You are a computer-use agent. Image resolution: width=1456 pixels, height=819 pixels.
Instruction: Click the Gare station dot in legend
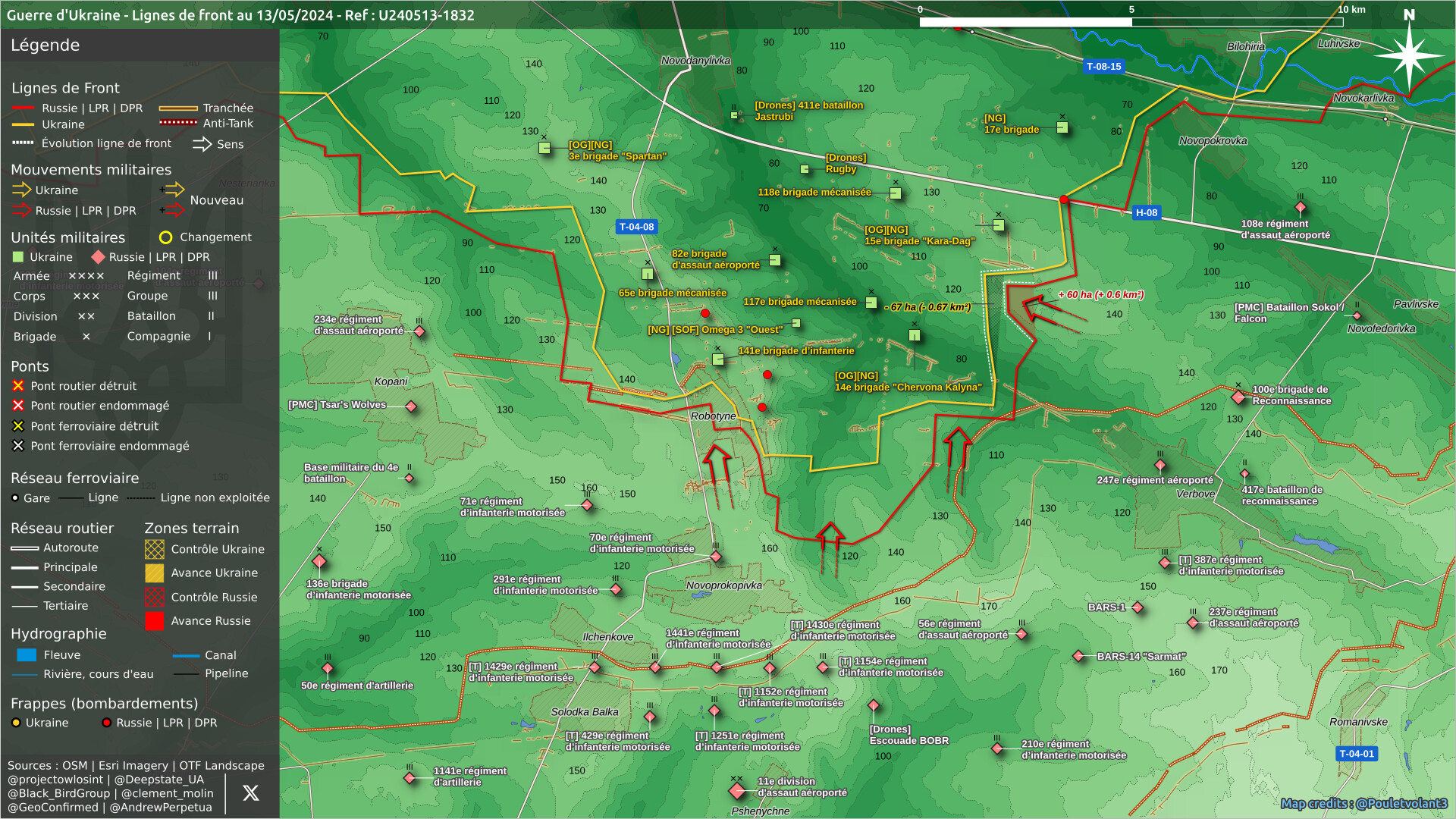(x=15, y=498)
